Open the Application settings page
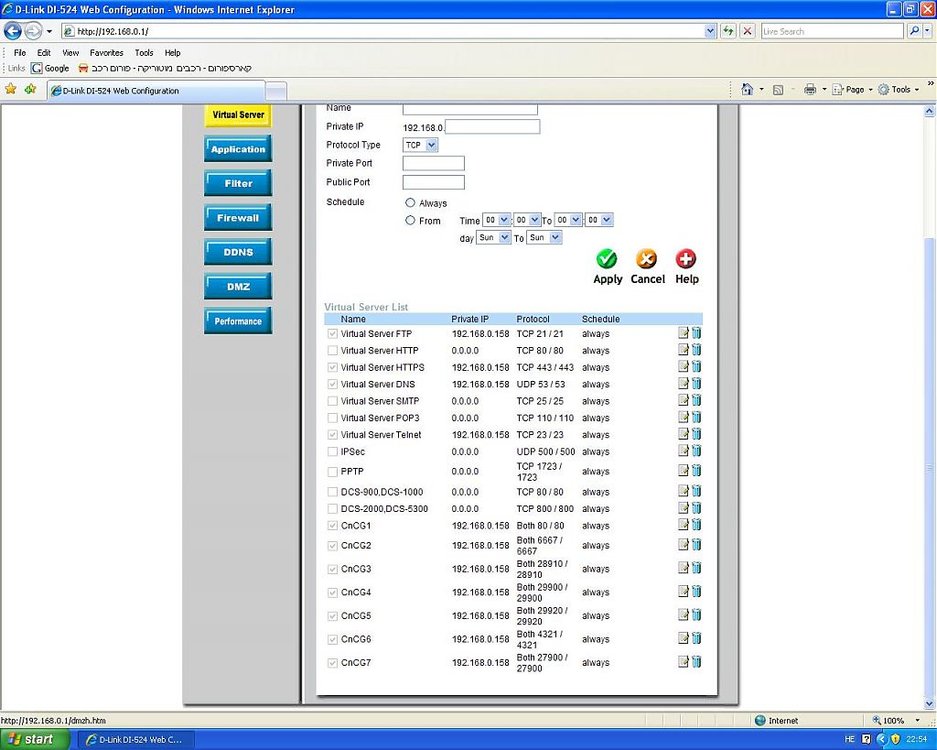The image size is (937, 750). [x=238, y=149]
